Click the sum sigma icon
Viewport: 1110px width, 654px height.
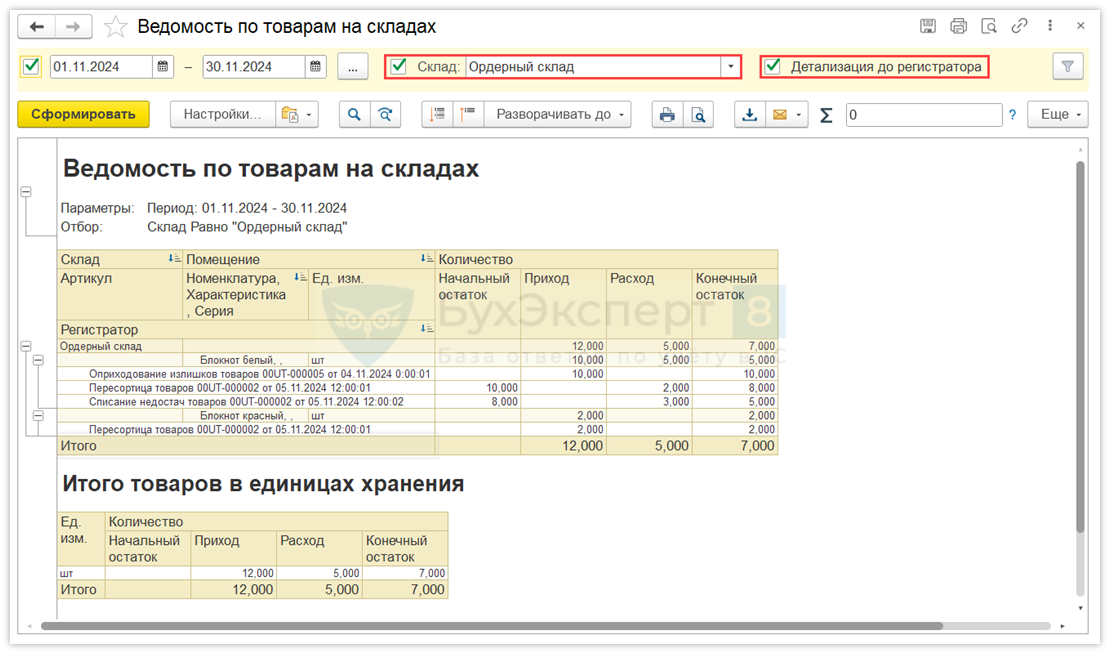pyautogui.click(x=826, y=115)
